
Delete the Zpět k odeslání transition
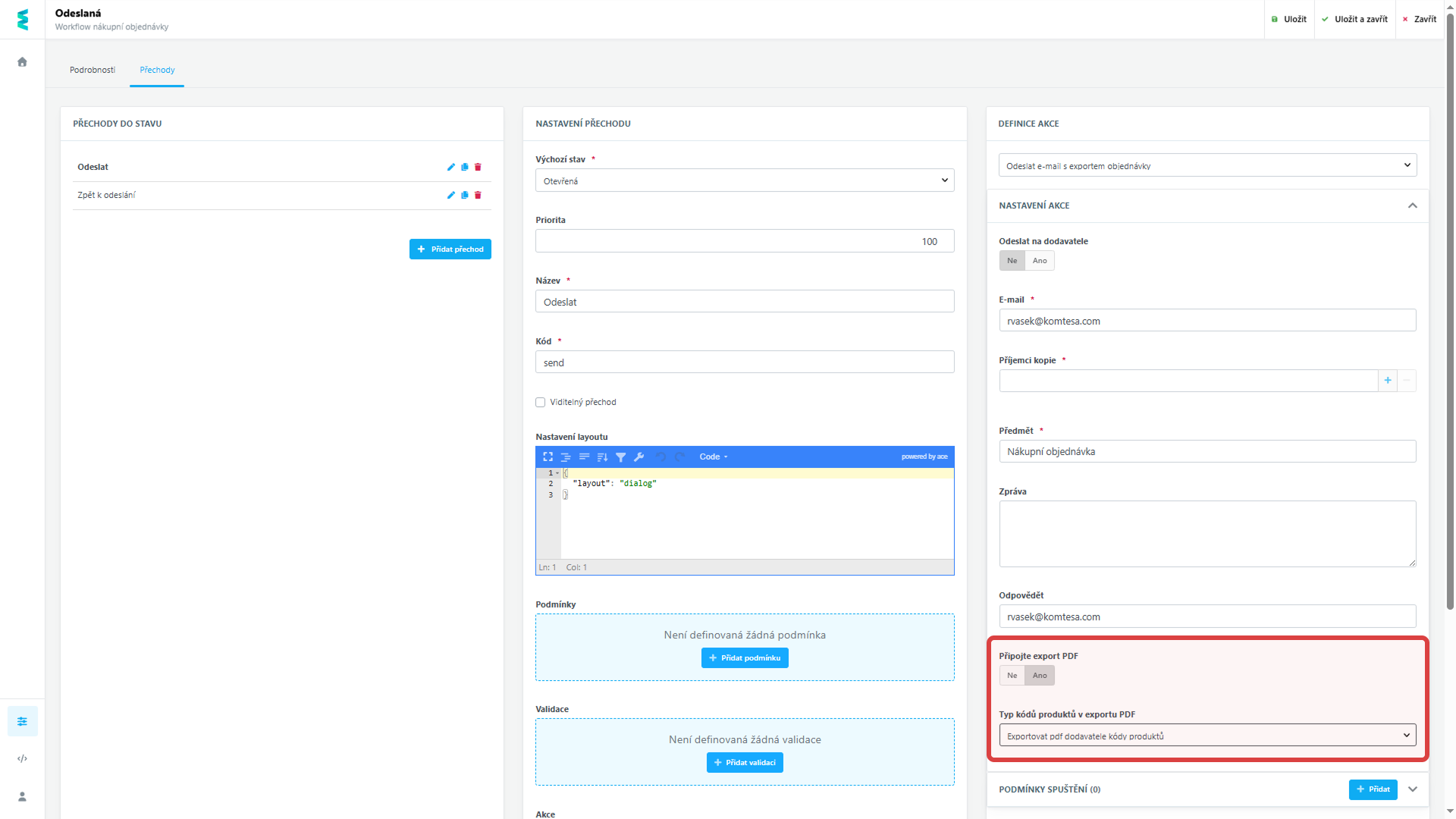478,195
